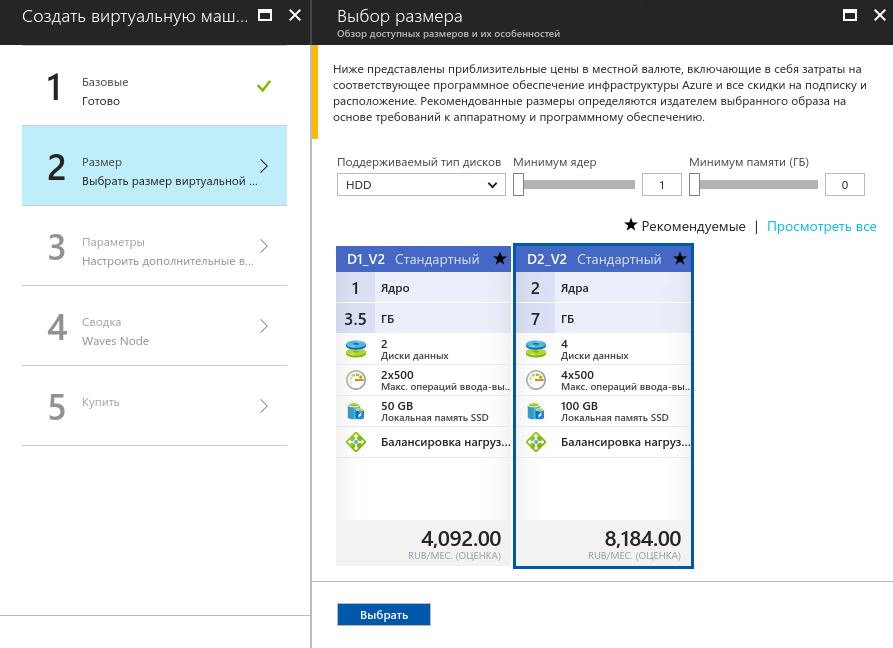Click the minimum cores slider handle
Screen dimensions: 893x648
(519, 185)
